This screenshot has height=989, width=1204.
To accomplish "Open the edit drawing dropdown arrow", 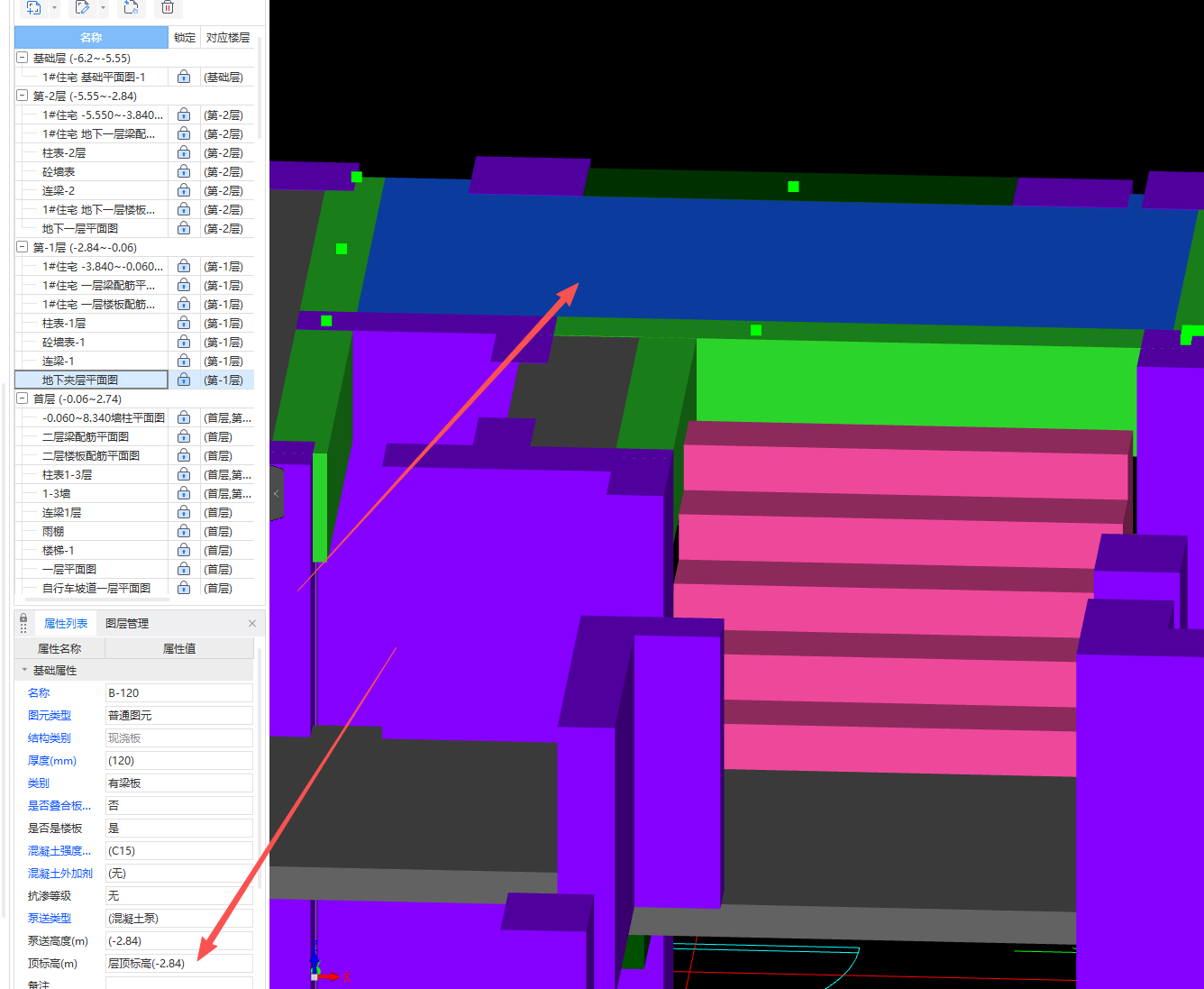I will [104, 8].
